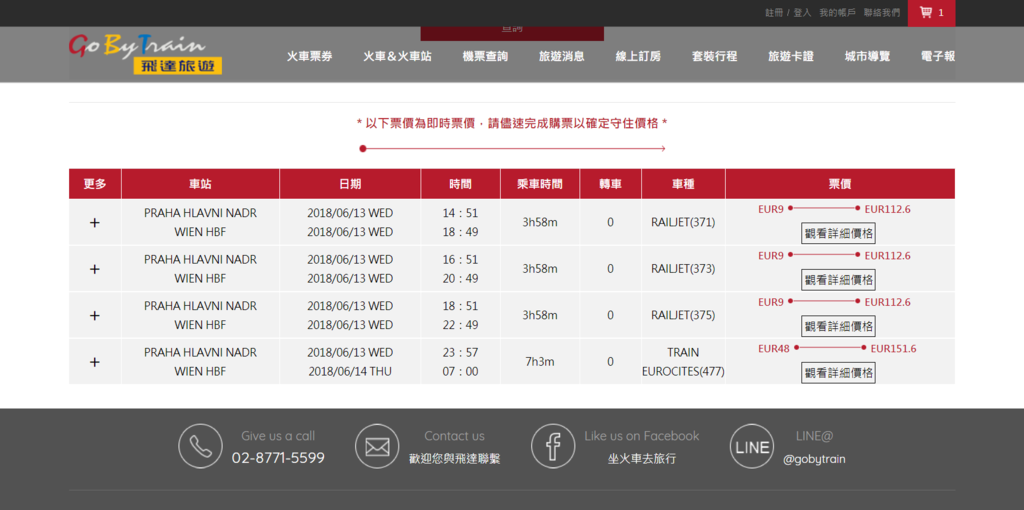Expand the RAILJET(371) row plus sign

click(95, 223)
